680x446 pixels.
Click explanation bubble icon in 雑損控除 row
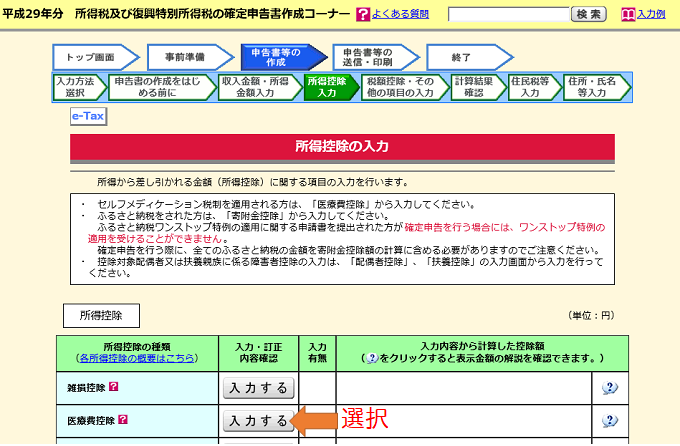610,388
